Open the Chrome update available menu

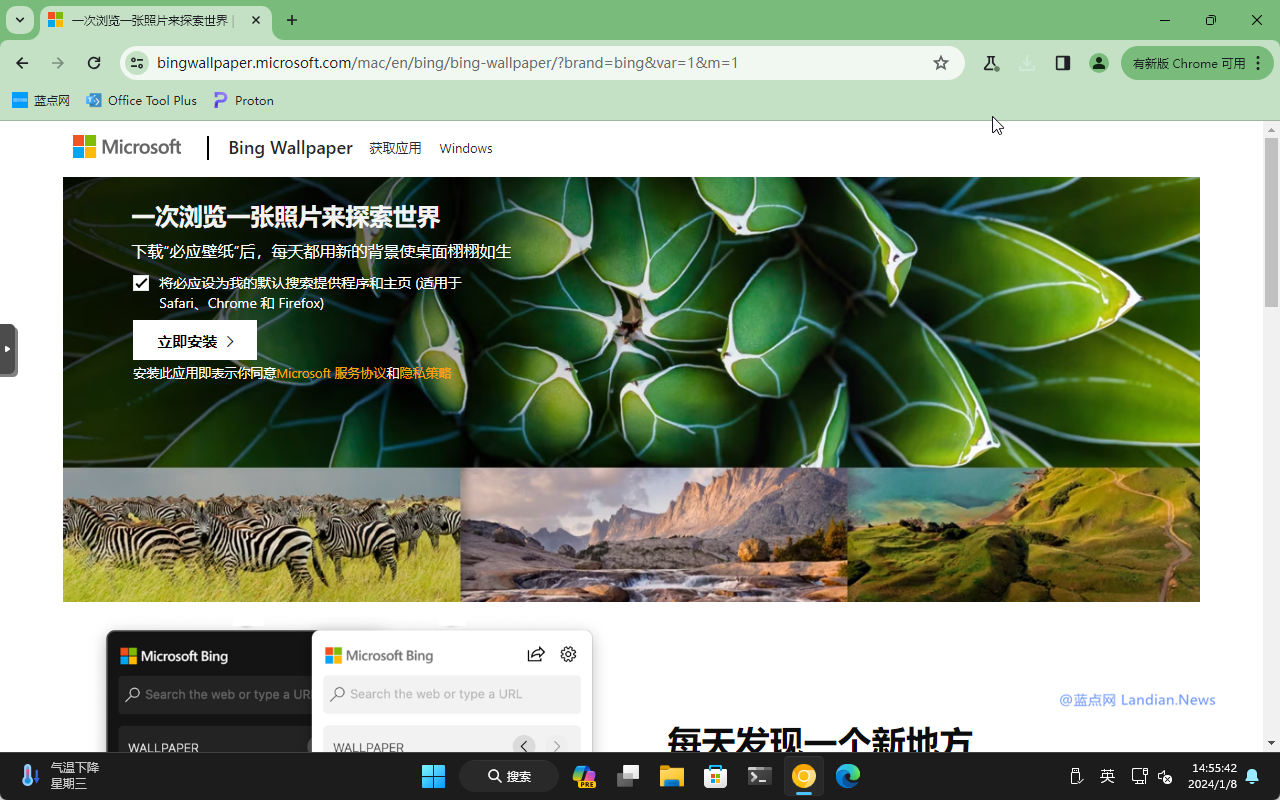point(1197,63)
